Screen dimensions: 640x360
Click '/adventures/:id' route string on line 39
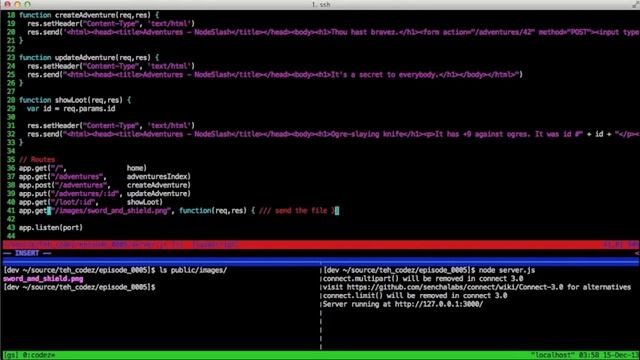85,194
